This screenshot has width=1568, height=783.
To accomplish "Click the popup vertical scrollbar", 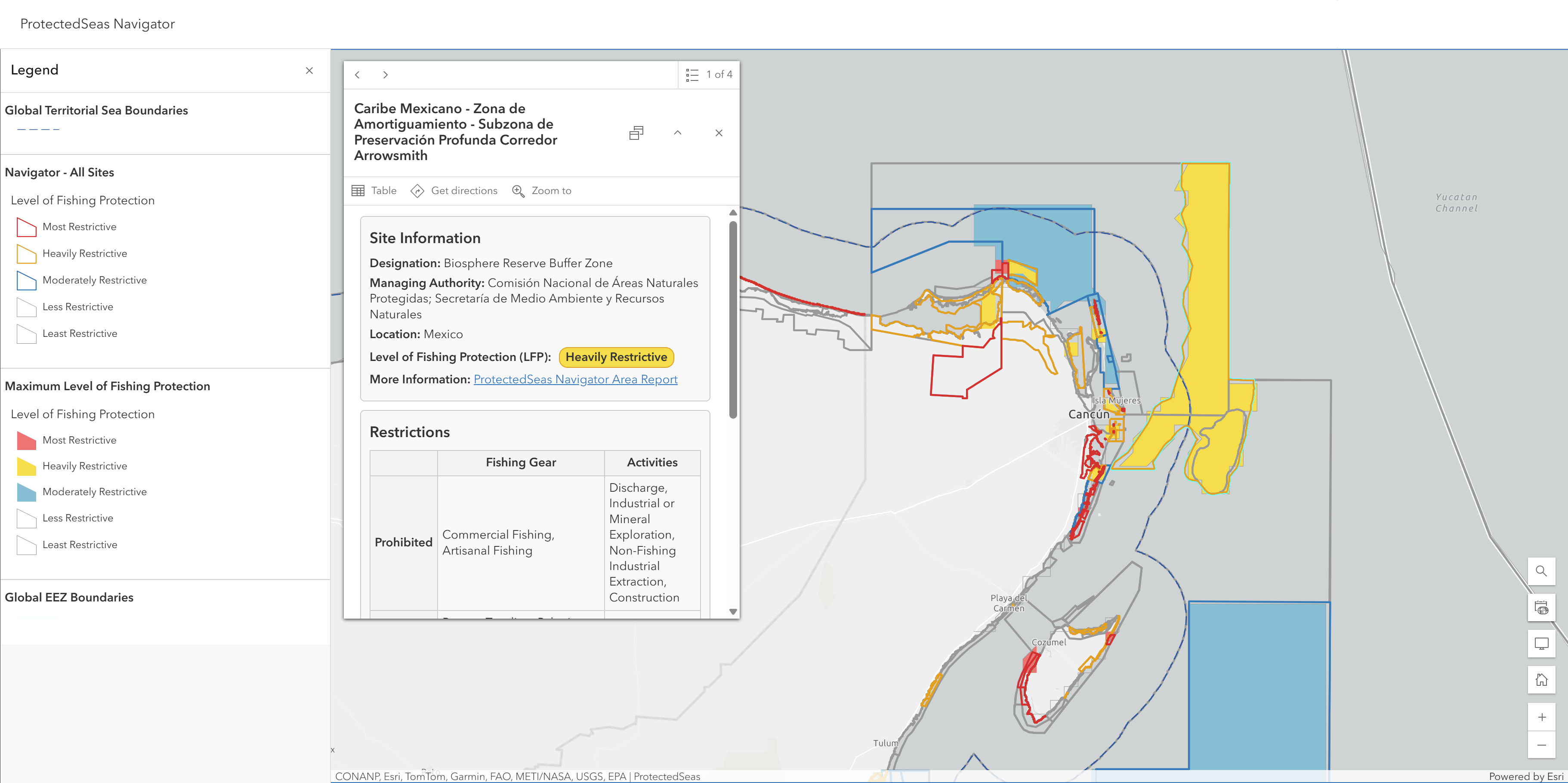I will coord(733,319).
